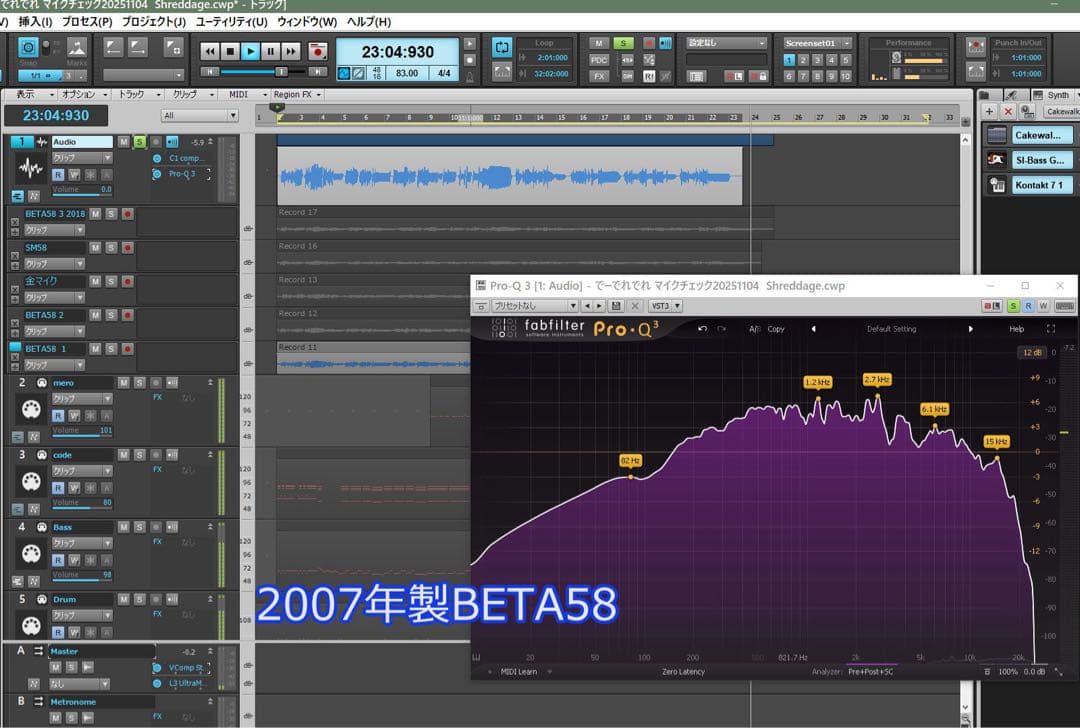Enable Loop mode in the transport module
The height and width of the screenshot is (728, 1080).
click(502, 45)
